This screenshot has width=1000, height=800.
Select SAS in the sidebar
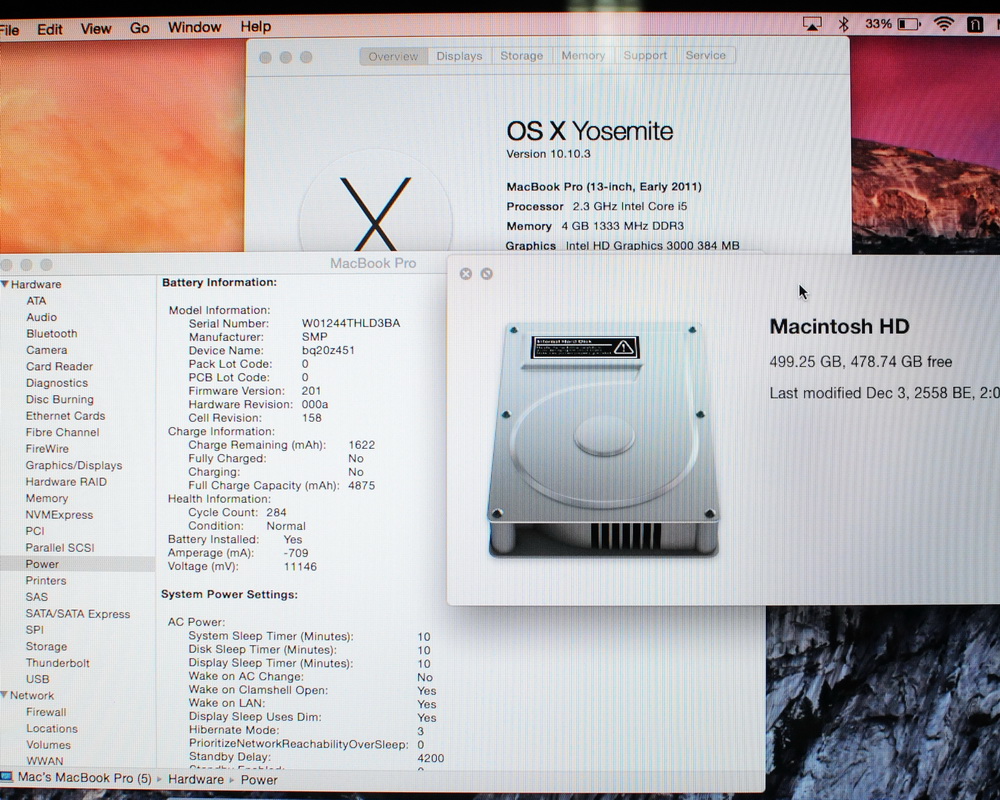point(37,597)
